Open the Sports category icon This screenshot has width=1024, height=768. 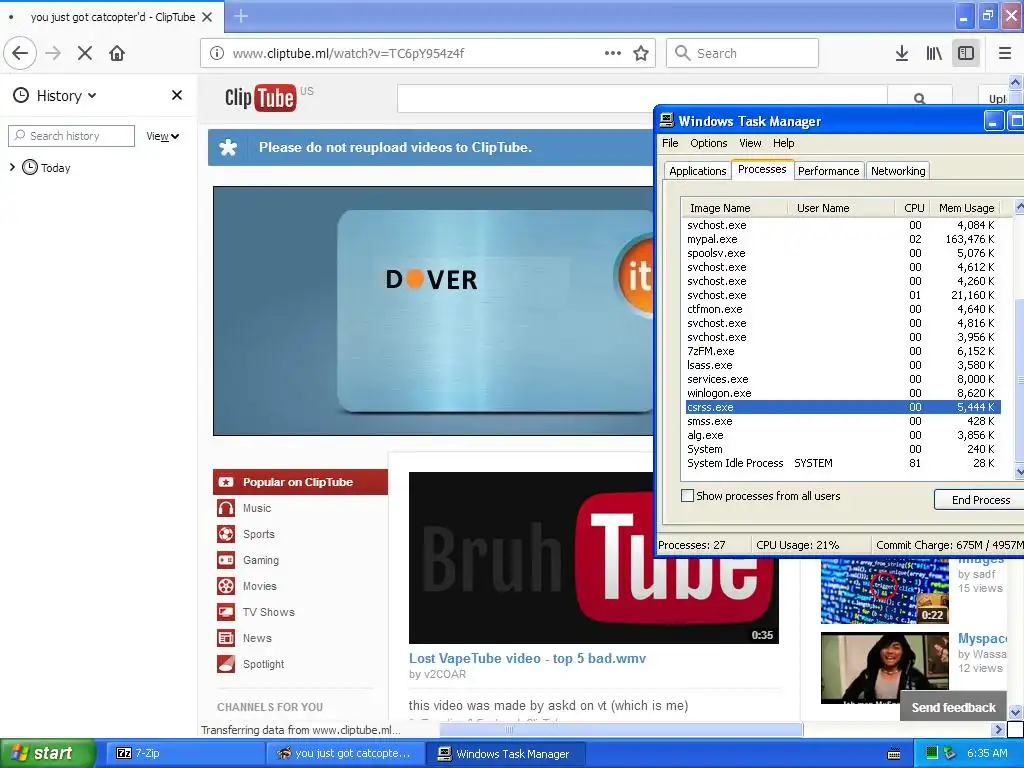tap(226, 534)
